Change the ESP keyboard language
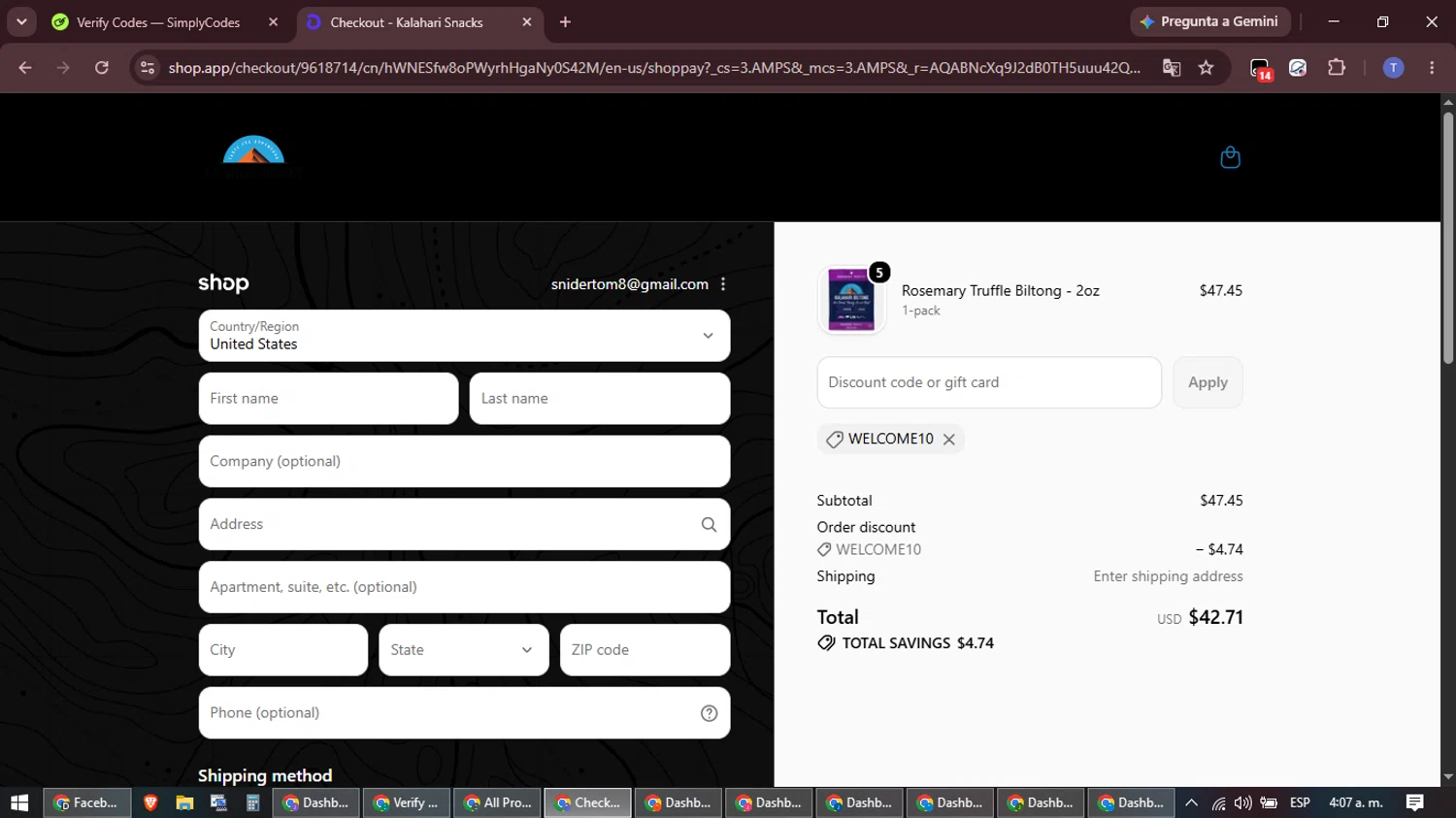 pyautogui.click(x=1300, y=803)
